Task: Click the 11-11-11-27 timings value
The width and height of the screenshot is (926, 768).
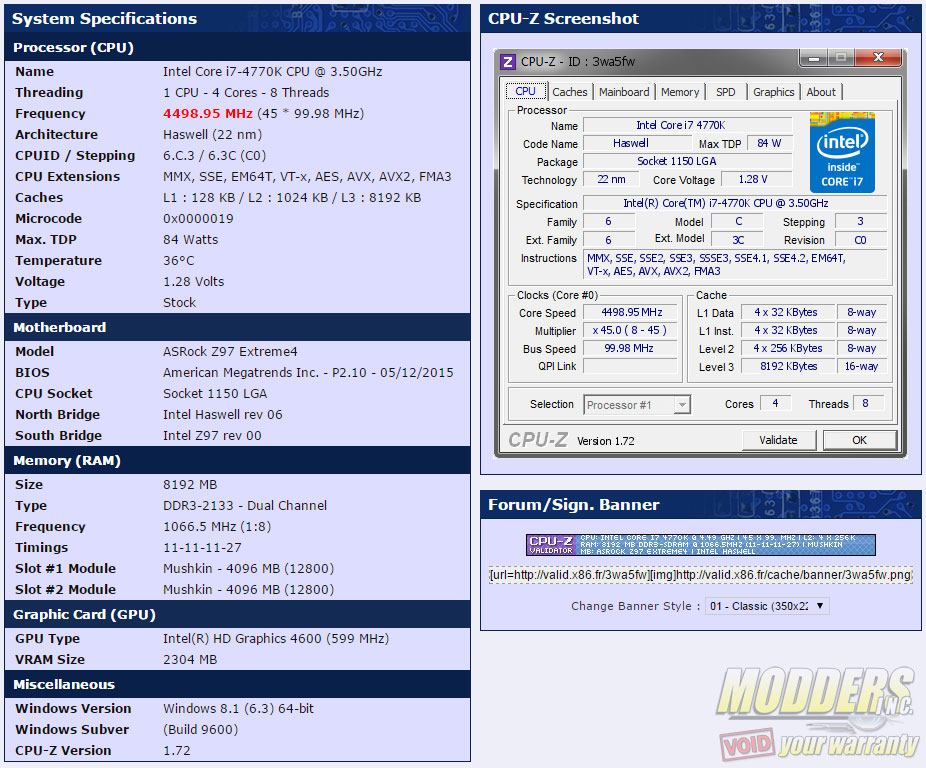Action: [203, 548]
